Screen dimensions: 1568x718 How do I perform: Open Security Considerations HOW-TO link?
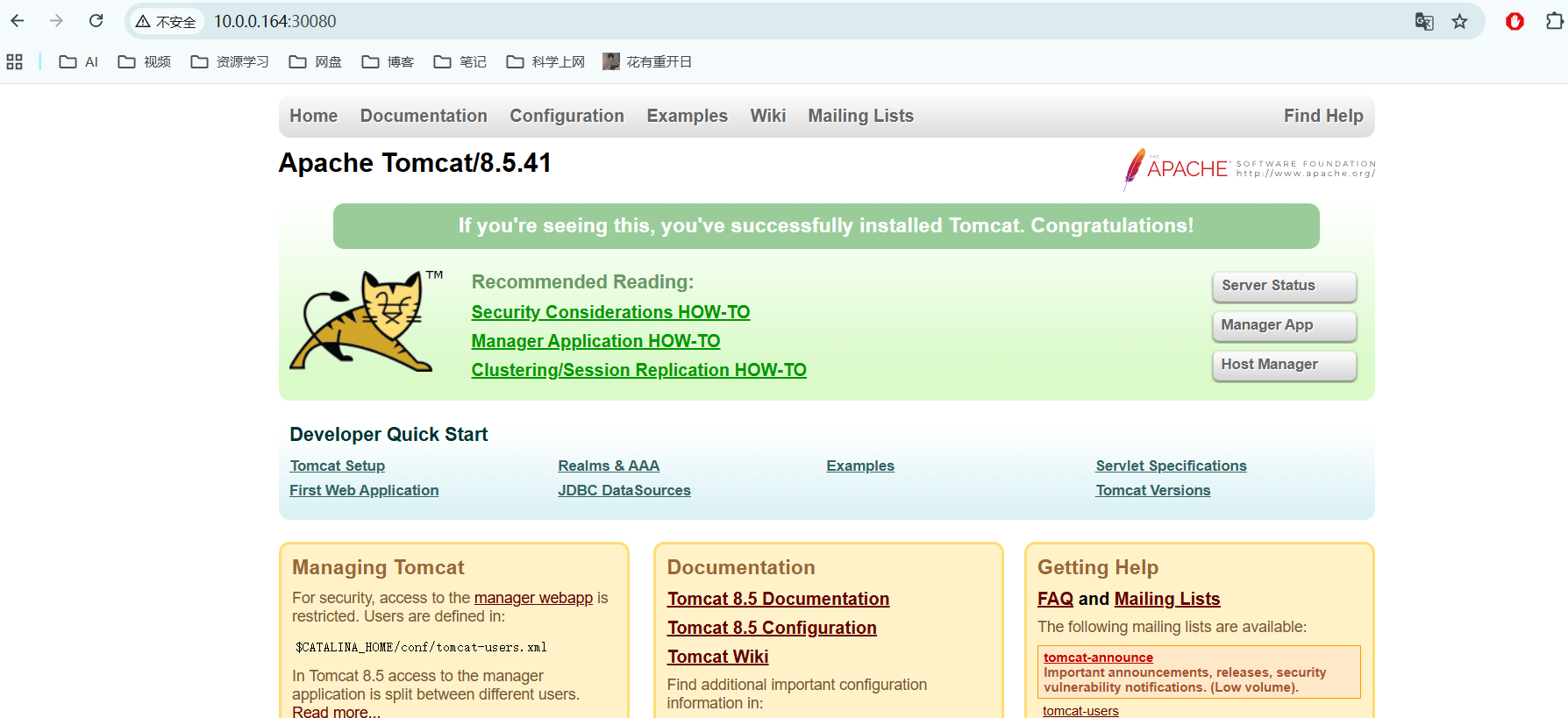[x=610, y=312]
